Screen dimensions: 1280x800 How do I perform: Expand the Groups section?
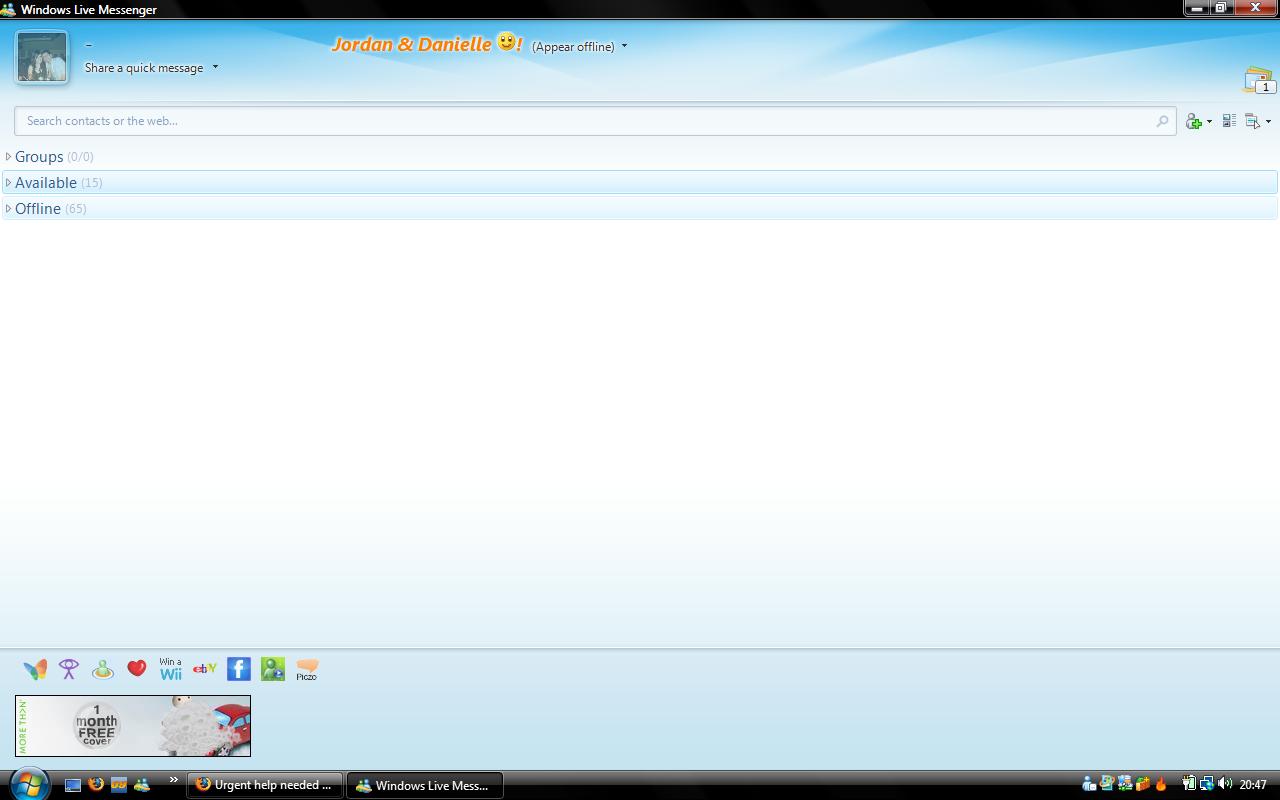tap(39, 157)
